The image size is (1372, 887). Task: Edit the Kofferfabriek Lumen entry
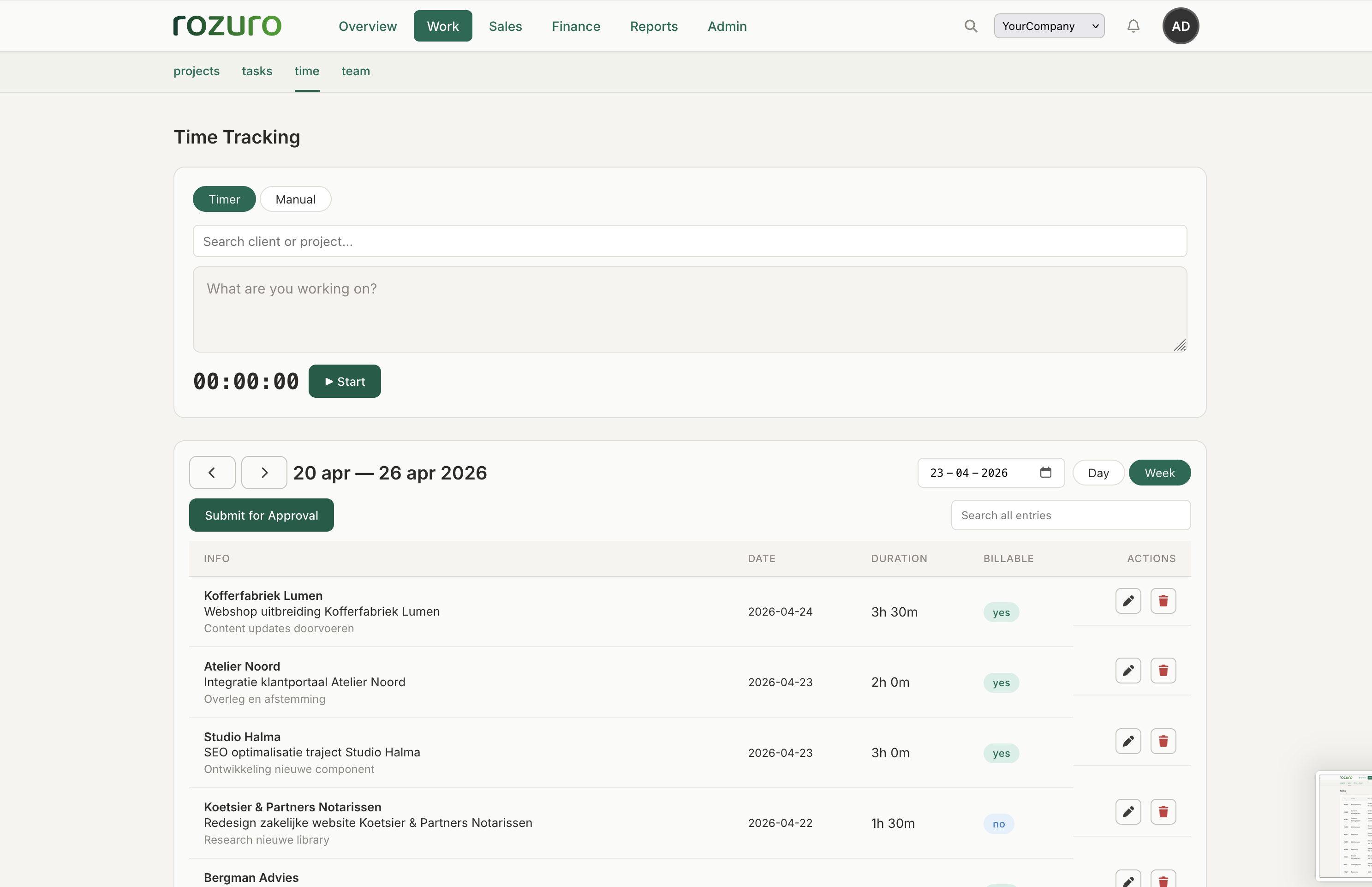tap(1128, 601)
